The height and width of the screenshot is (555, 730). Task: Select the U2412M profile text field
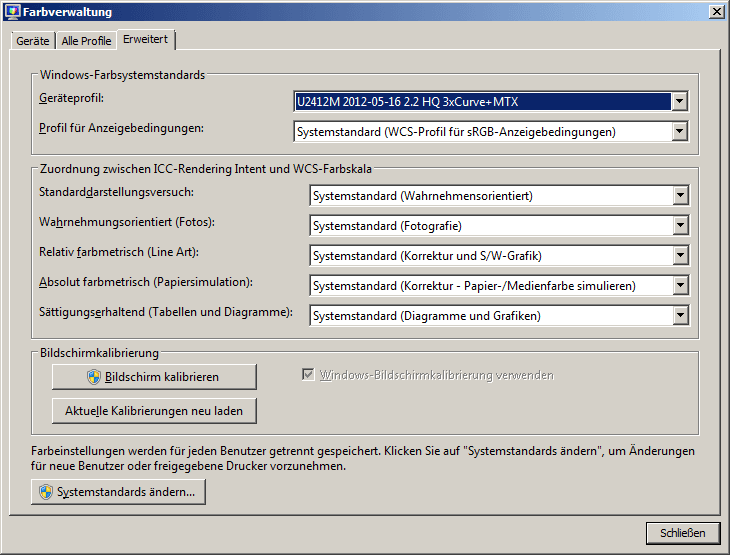point(481,101)
